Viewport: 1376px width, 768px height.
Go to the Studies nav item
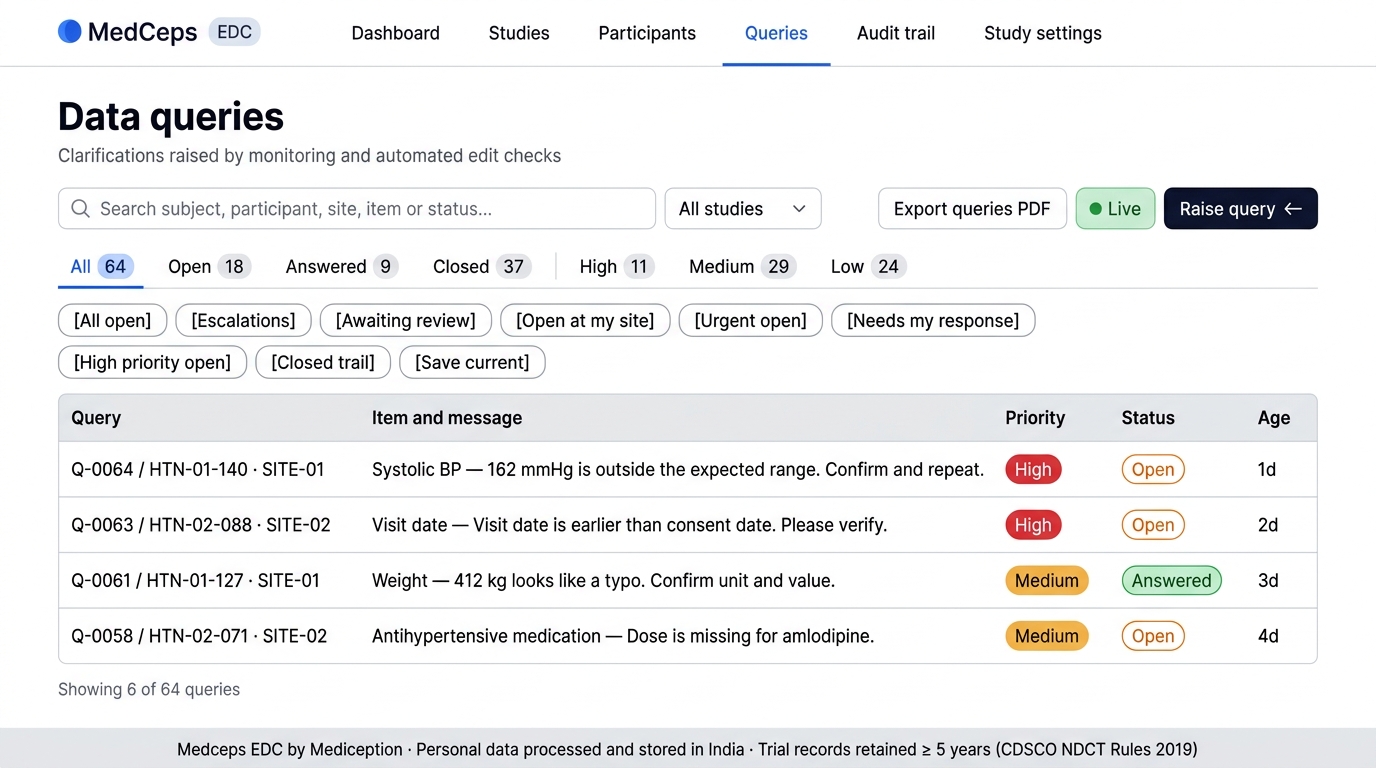(519, 33)
